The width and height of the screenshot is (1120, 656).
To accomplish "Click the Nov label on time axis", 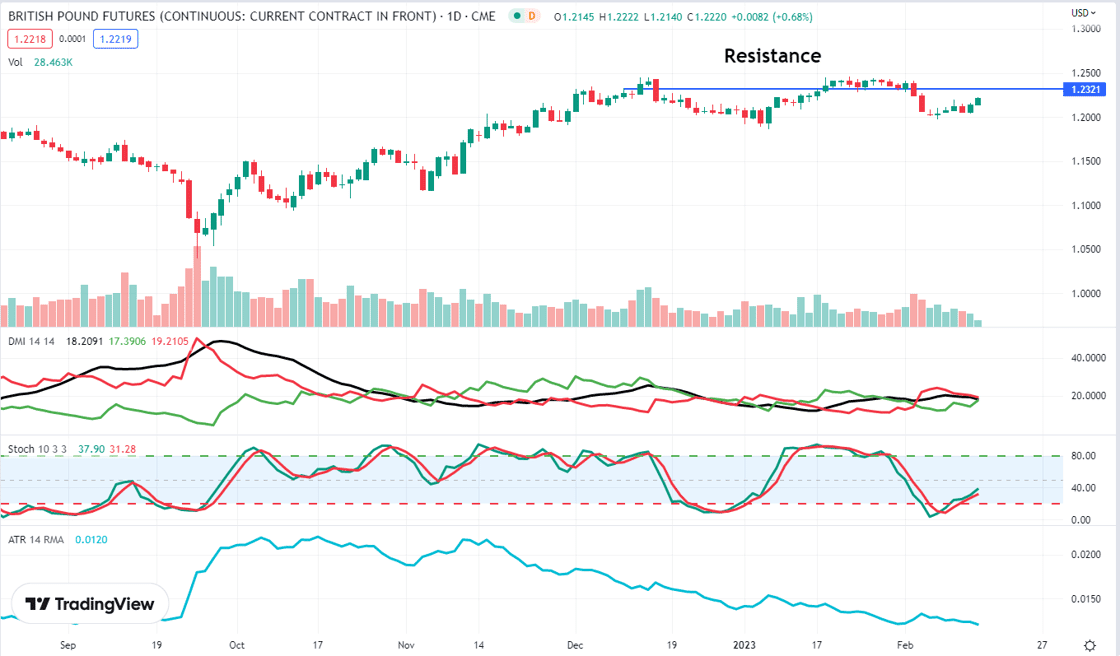I will [406, 645].
